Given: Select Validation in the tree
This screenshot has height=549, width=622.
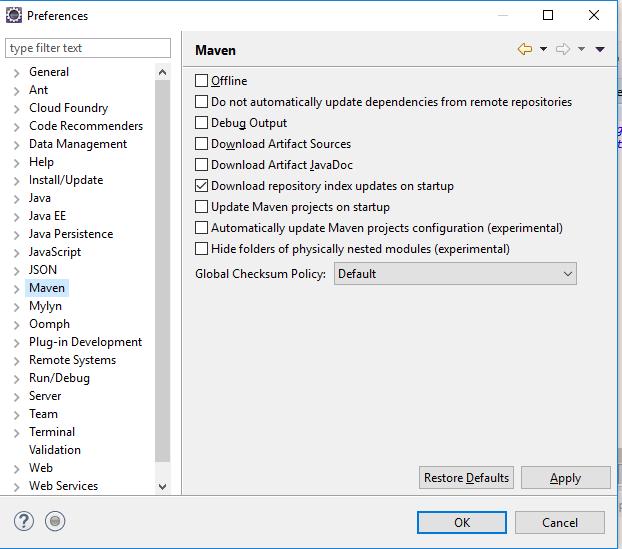Looking at the screenshot, I should (x=55, y=450).
